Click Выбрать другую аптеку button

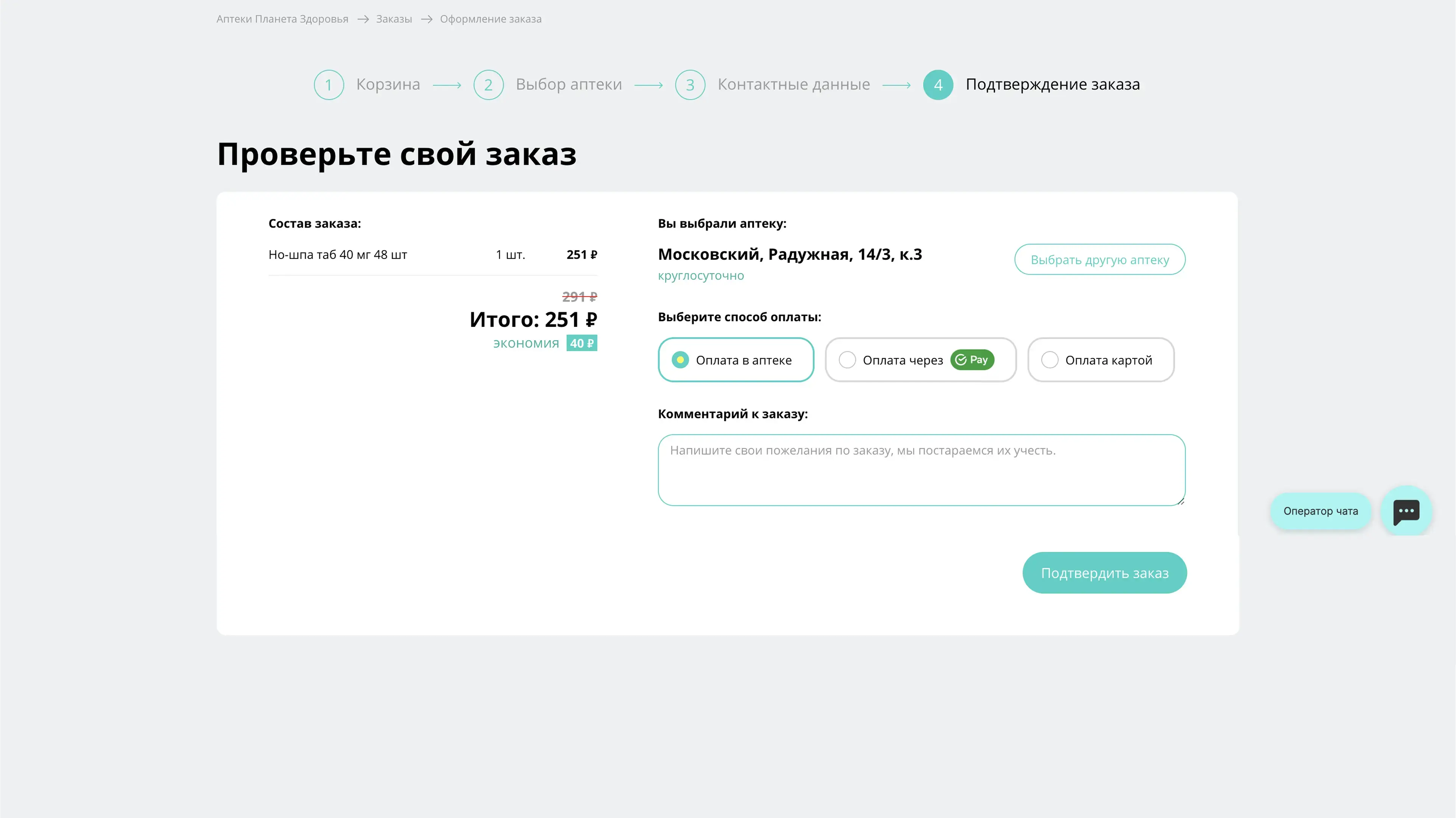click(x=1099, y=259)
